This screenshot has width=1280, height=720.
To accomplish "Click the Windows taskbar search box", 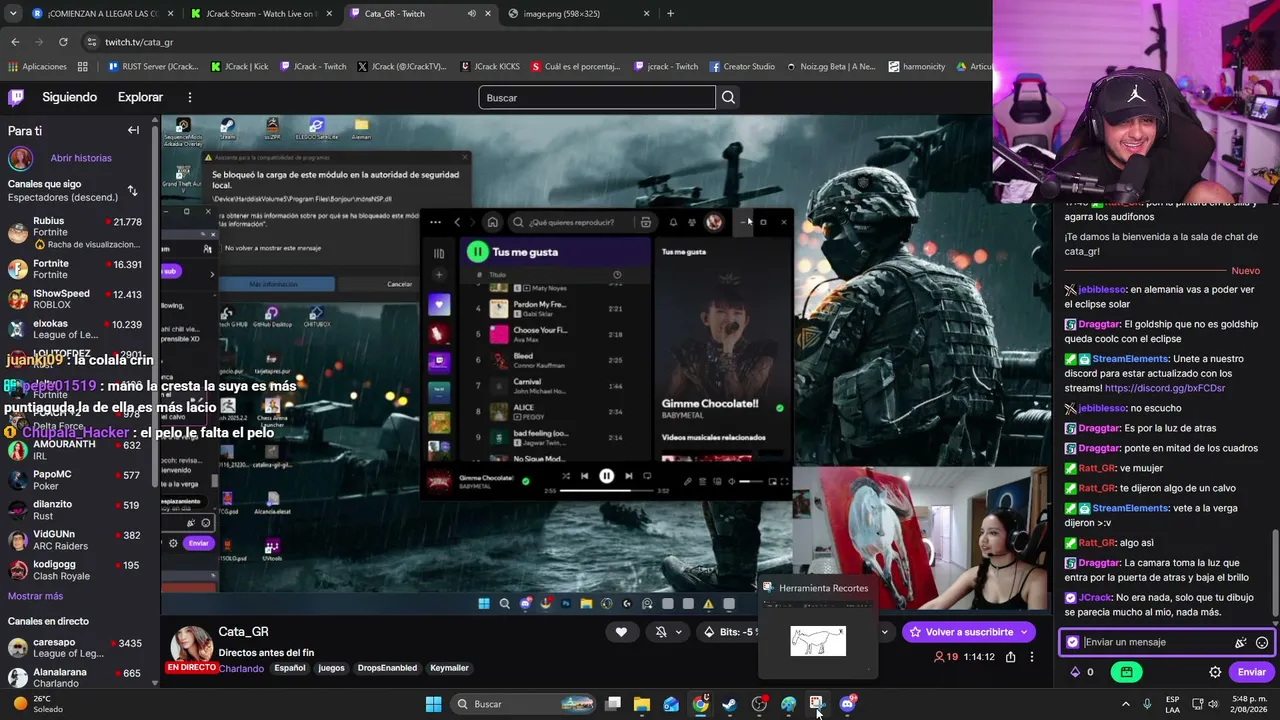I will point(522,704).
